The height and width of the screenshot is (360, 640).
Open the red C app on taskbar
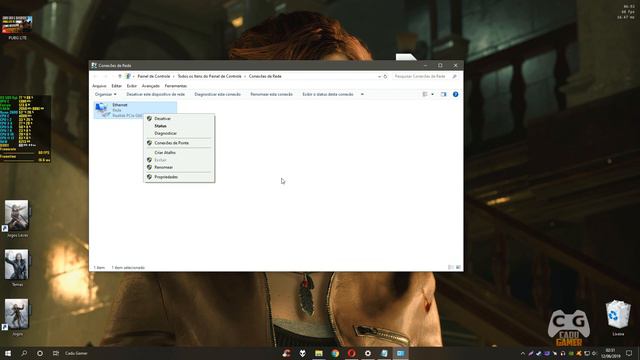pos(287,353)
